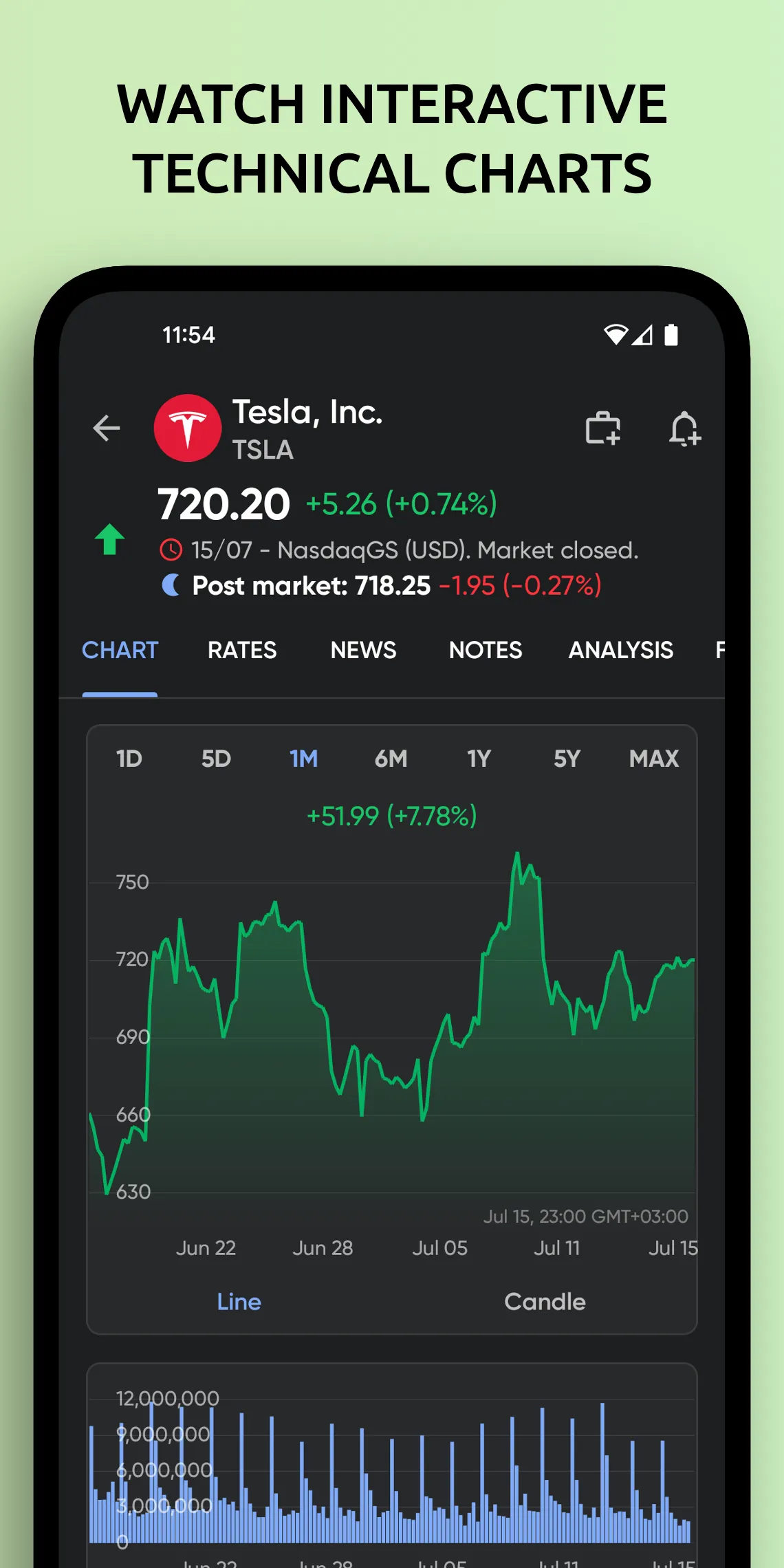Tap the battery icon in status bar
This screenshot has height=1568, width=784.
click(x=671, y=335)
